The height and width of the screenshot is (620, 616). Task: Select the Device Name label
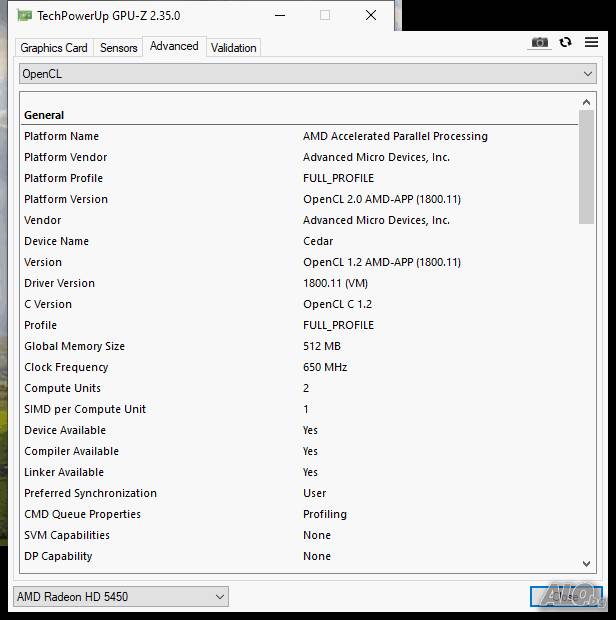(57, 241)
